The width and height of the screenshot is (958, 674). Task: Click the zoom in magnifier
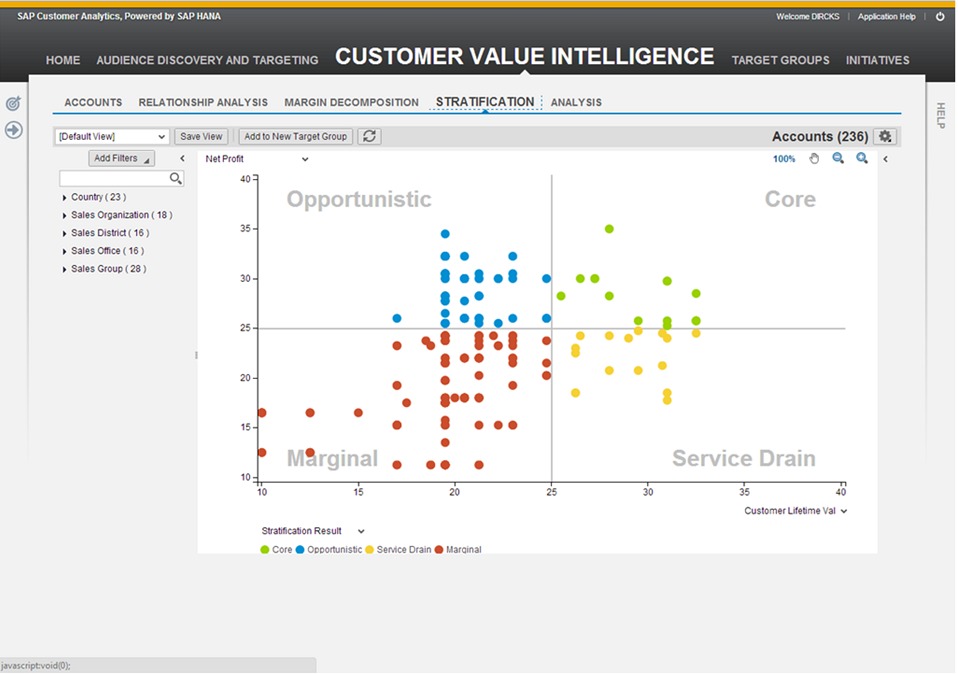click(x=861, y=158)
